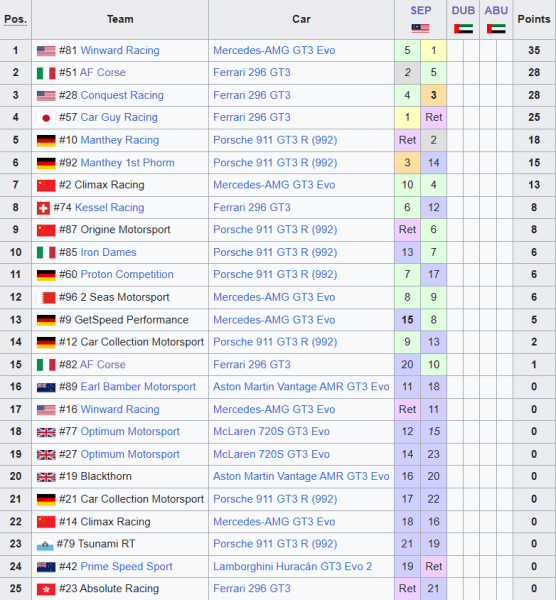Click the China flag beside #2 Climax Racing
Screen dimensions: 556x600
click(x=46, y=185)
